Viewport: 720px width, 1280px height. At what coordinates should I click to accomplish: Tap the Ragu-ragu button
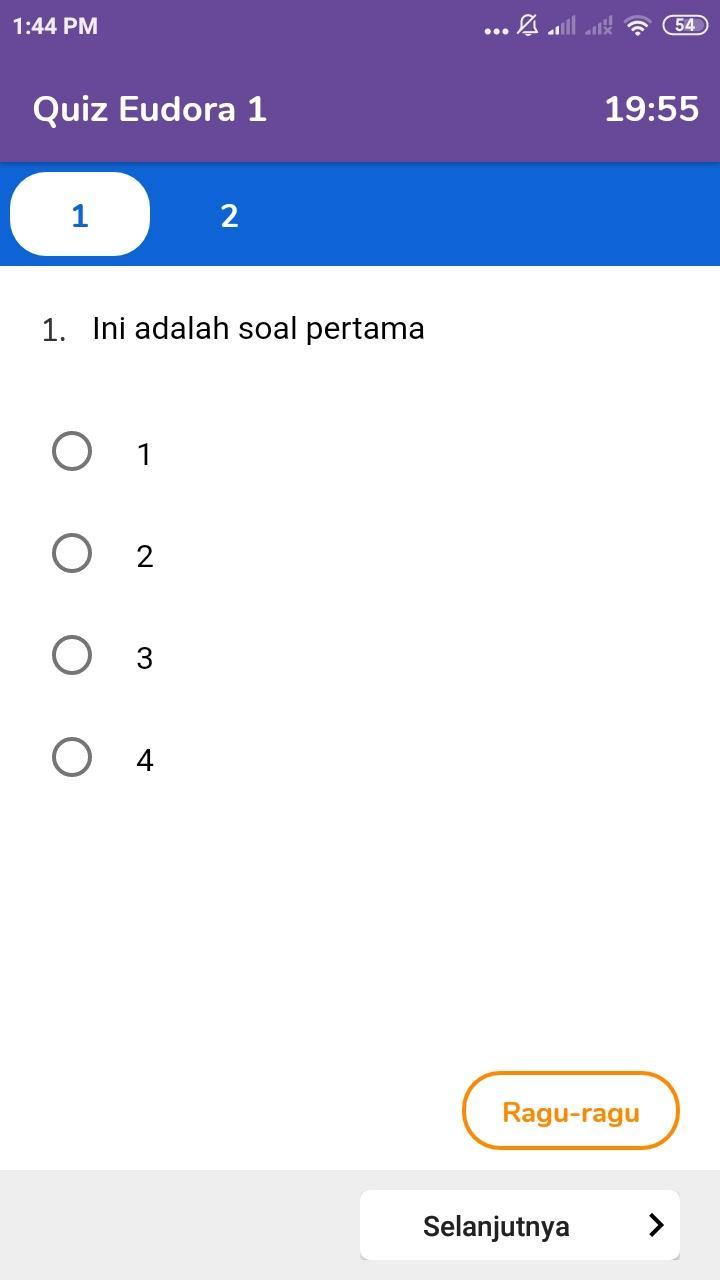571,1111
